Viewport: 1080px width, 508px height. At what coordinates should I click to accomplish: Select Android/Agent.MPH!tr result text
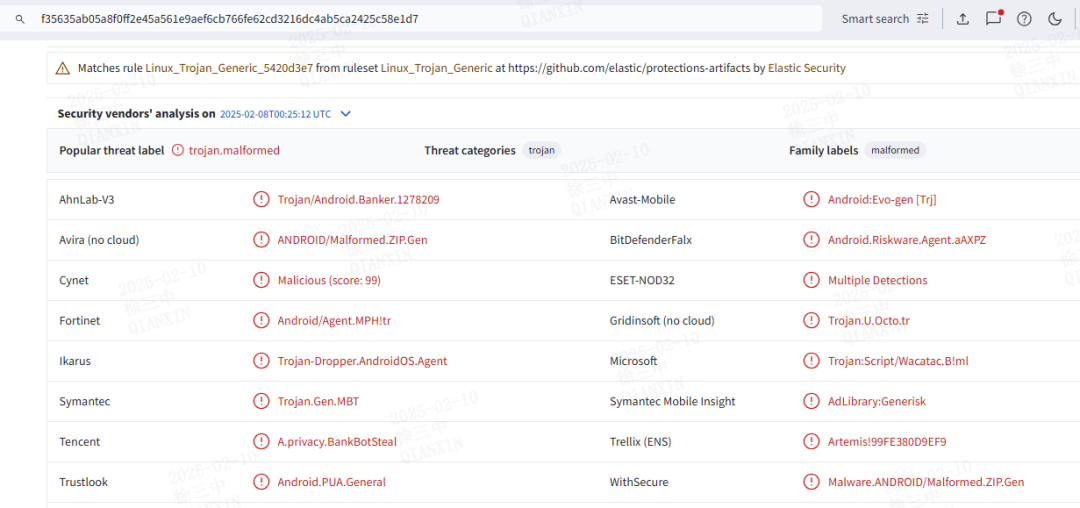(x=335, y=320)
